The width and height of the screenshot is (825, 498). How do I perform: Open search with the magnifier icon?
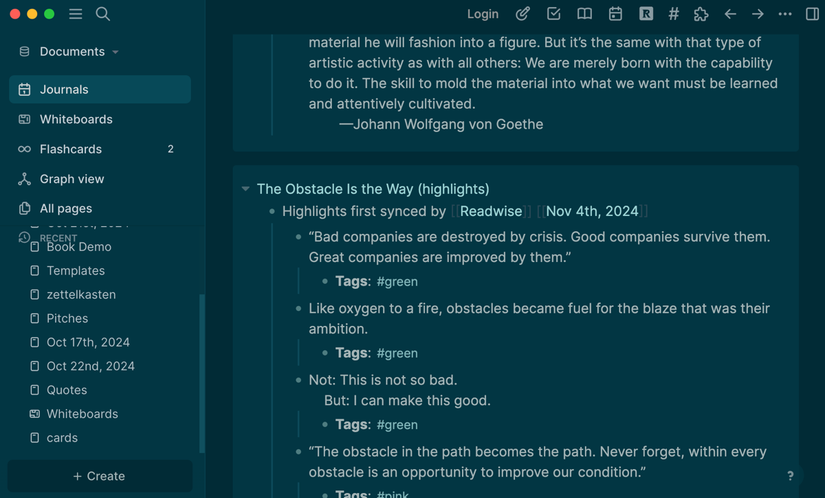(x=103, y=14)
